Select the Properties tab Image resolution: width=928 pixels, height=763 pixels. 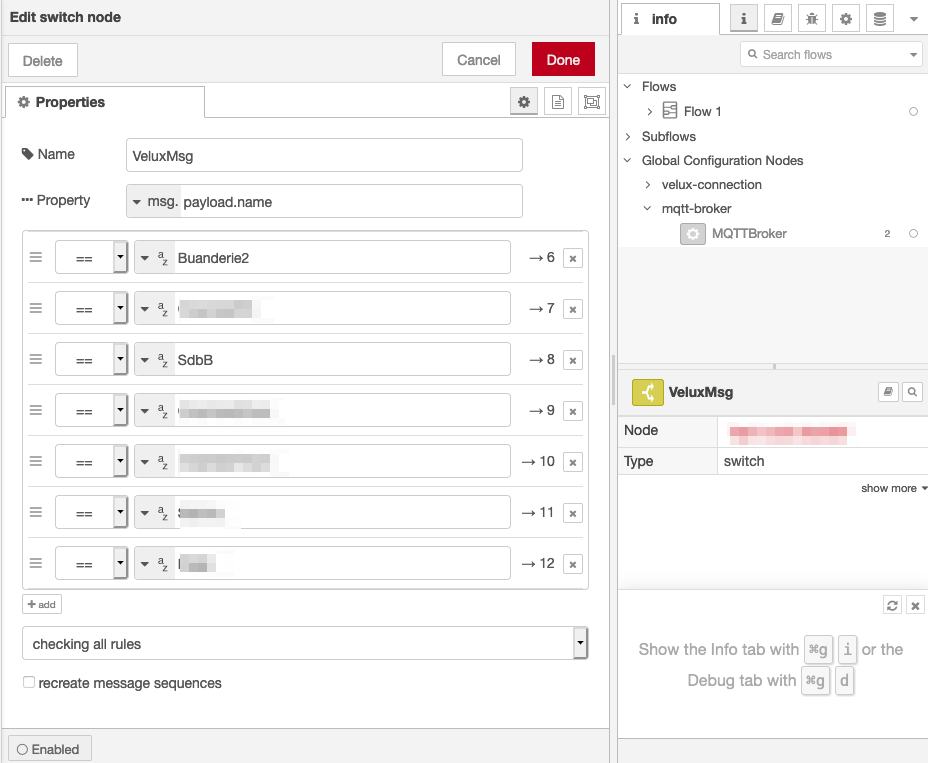(105, 102)
